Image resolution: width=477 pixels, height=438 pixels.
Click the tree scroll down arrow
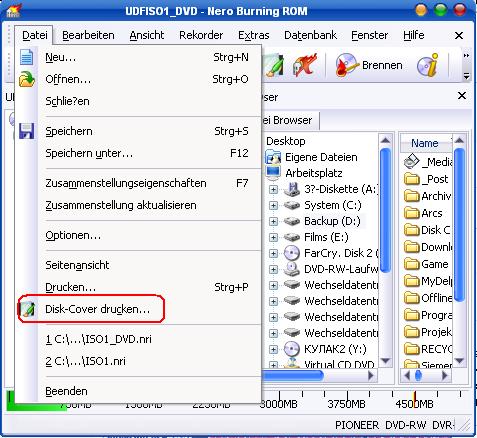385,361
